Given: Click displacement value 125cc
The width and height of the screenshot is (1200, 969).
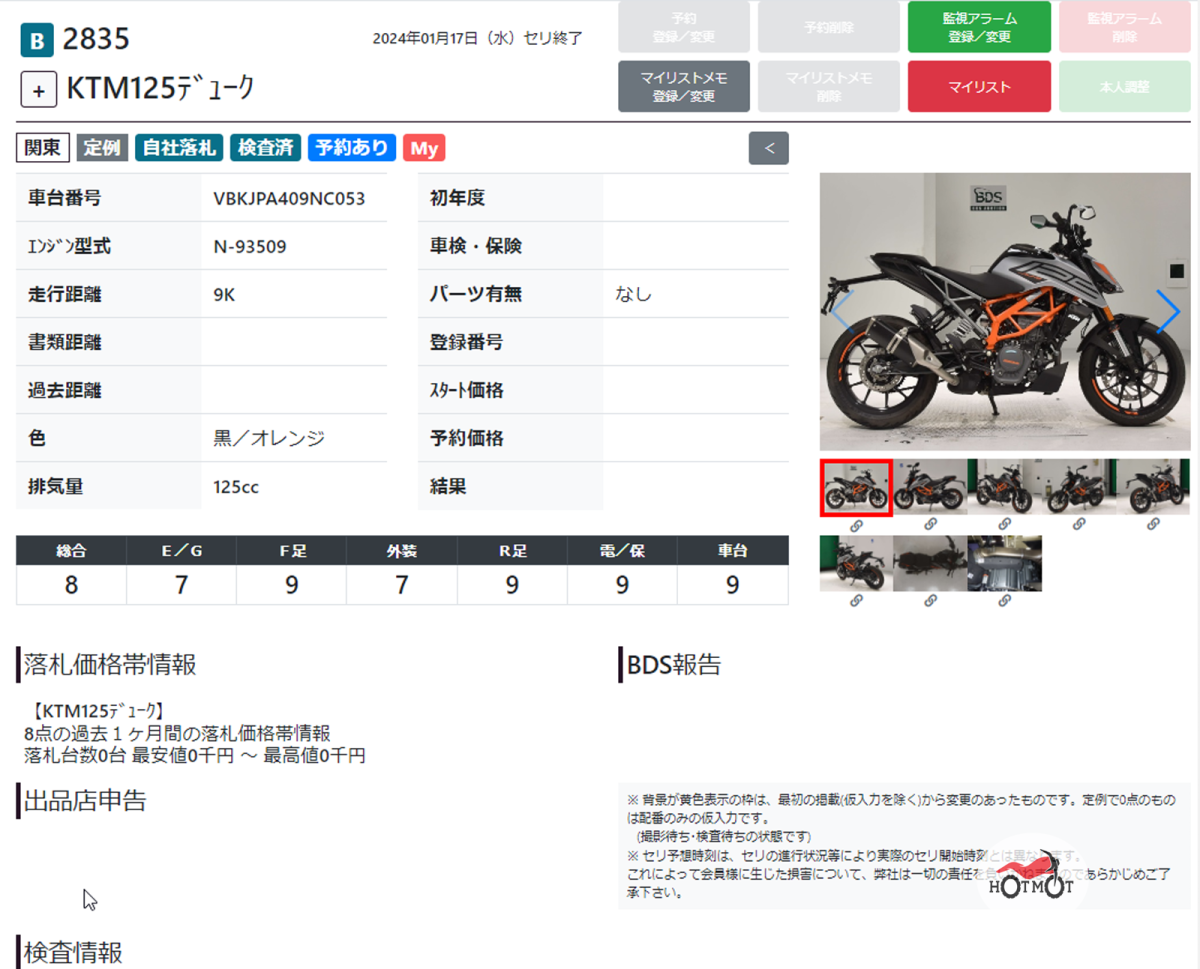Looking at the screenshot, I should coord(236,487).
